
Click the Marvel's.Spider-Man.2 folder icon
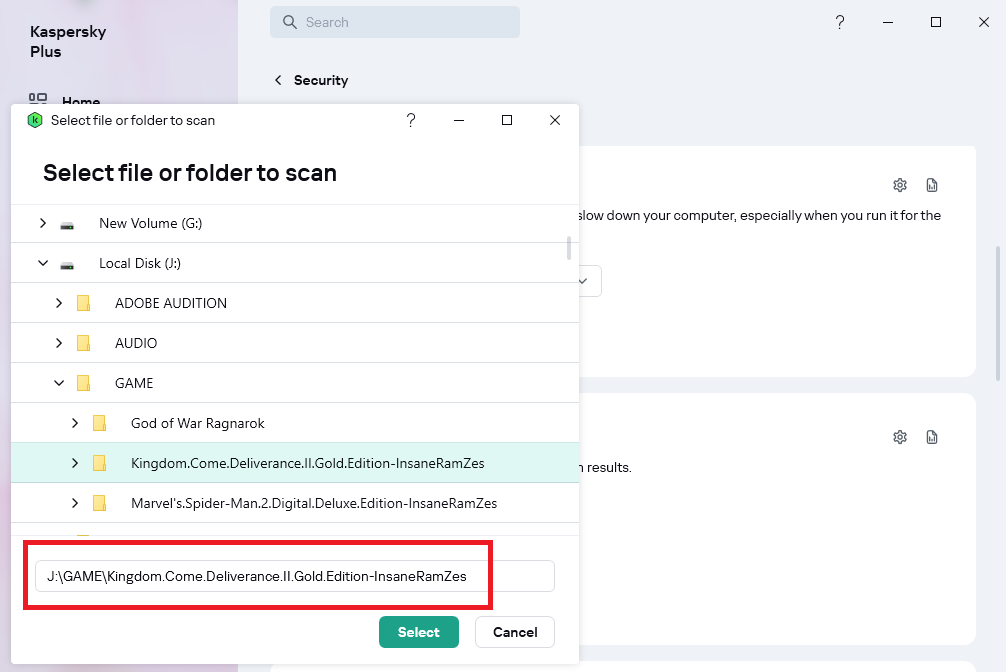point(99,503)
